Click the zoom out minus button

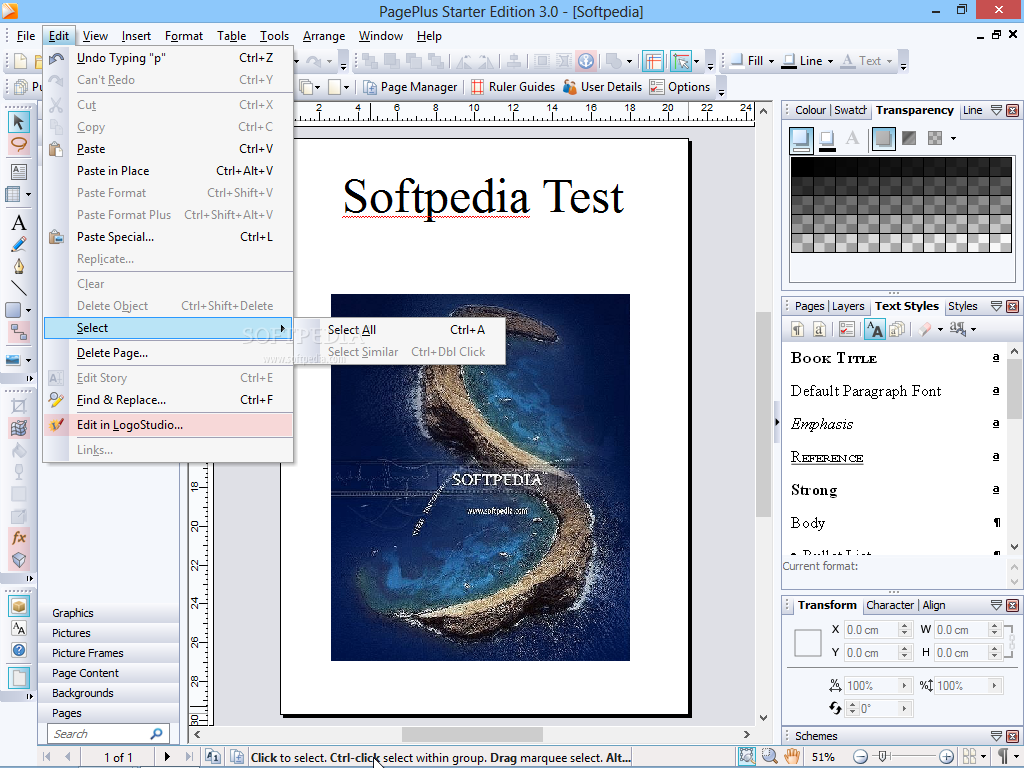pos(861,757)
